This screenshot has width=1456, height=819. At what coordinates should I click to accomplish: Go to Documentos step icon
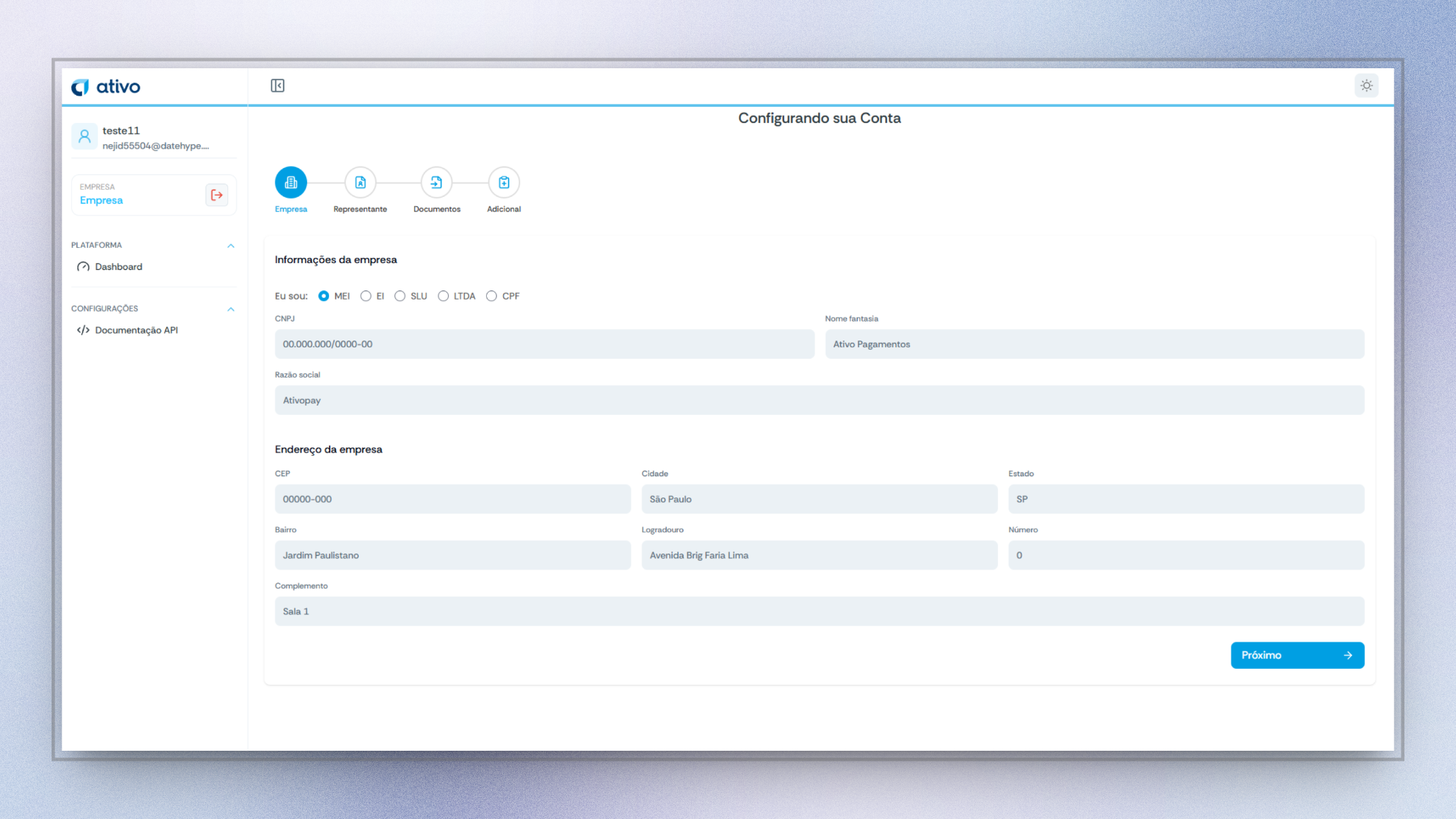436,183
